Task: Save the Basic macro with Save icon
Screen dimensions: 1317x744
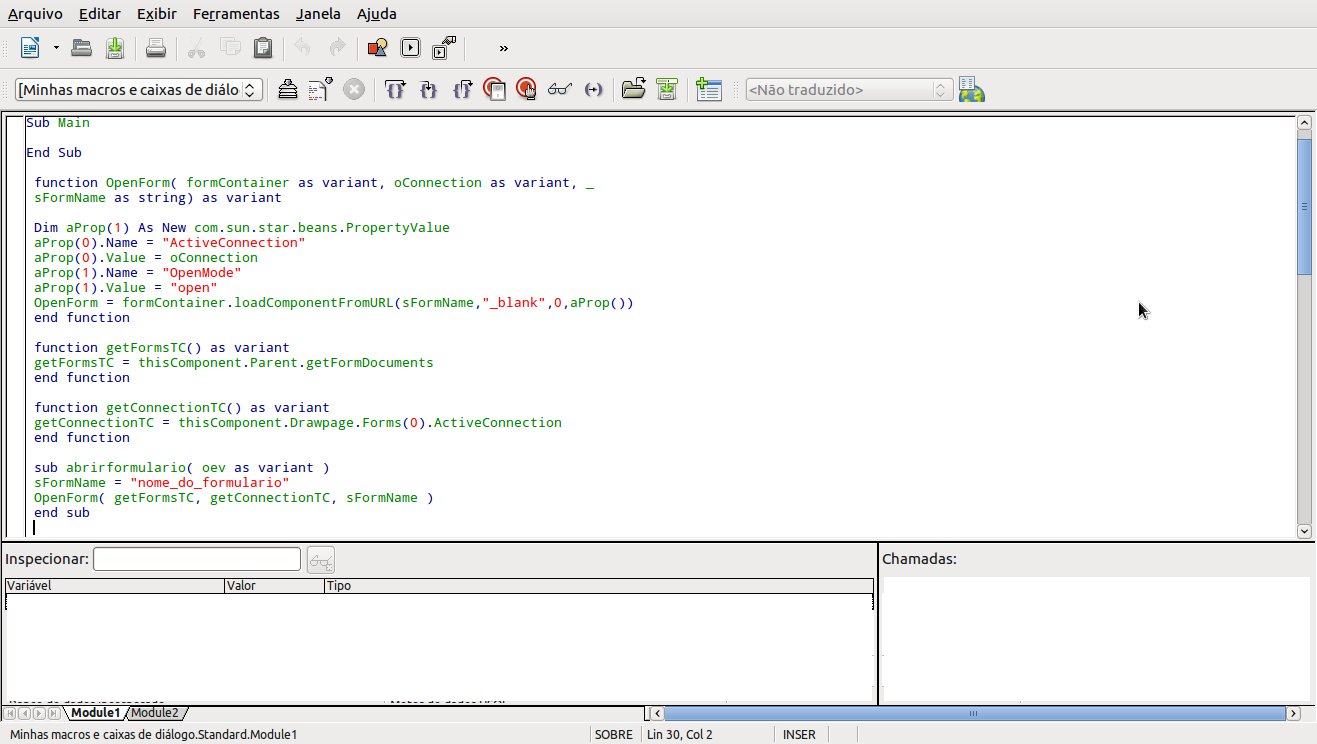Action: click(115, 47)
